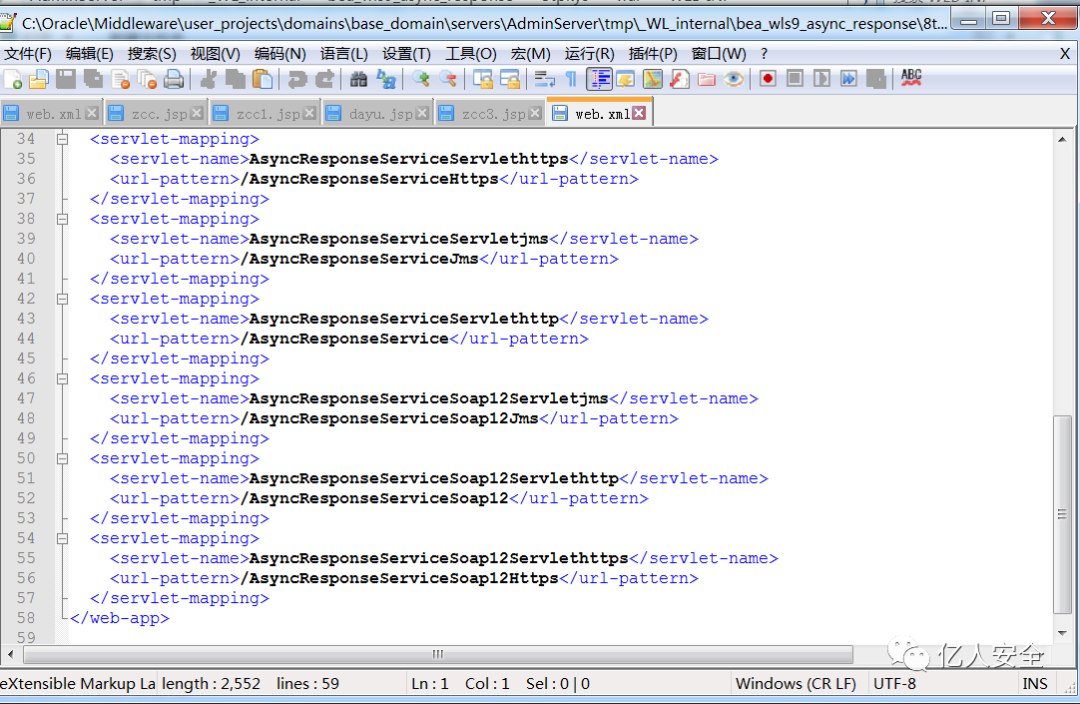Open Find with the binoculars icon

[359, 79]
